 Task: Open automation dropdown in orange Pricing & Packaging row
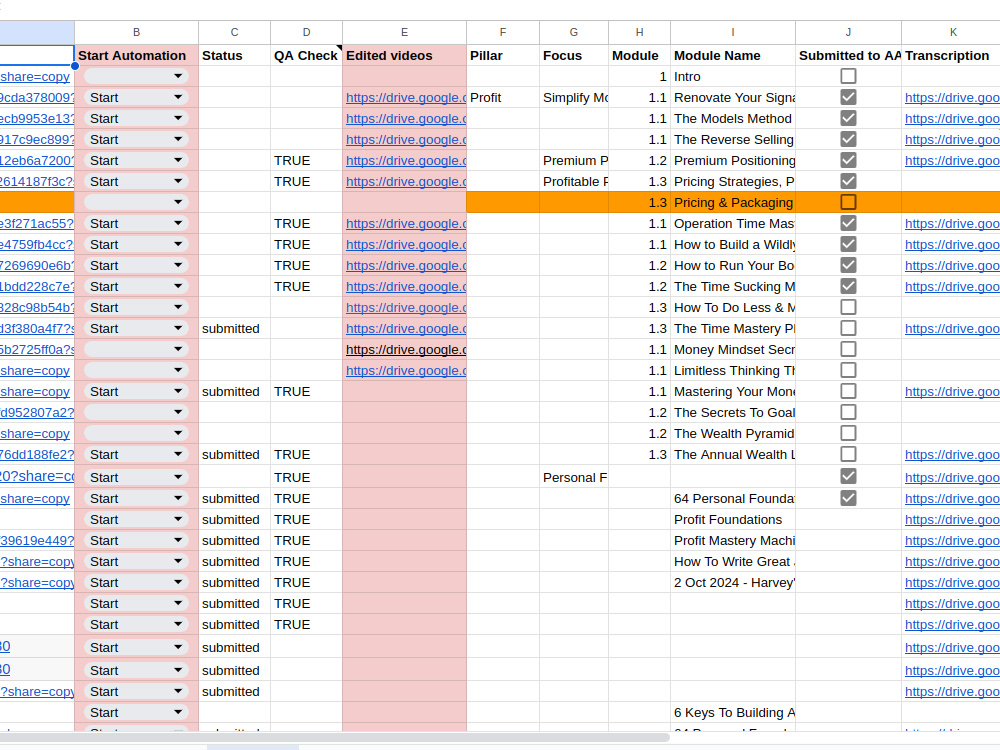tap(136, 203)
